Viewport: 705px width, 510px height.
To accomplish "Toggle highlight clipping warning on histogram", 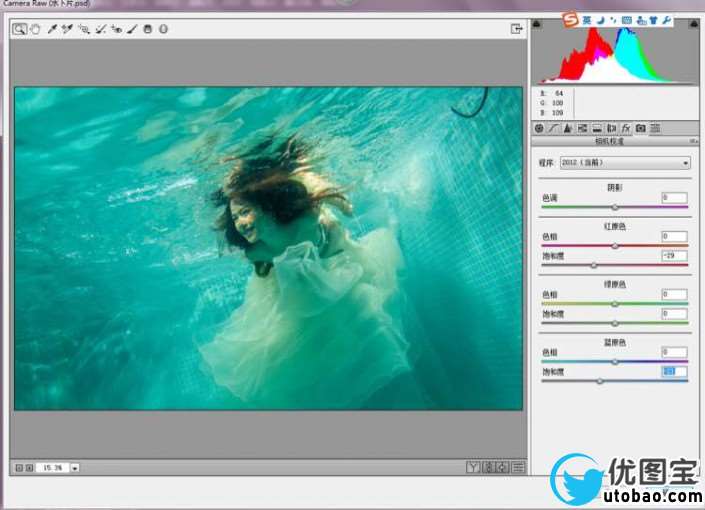I will click(x=695, y=24).
